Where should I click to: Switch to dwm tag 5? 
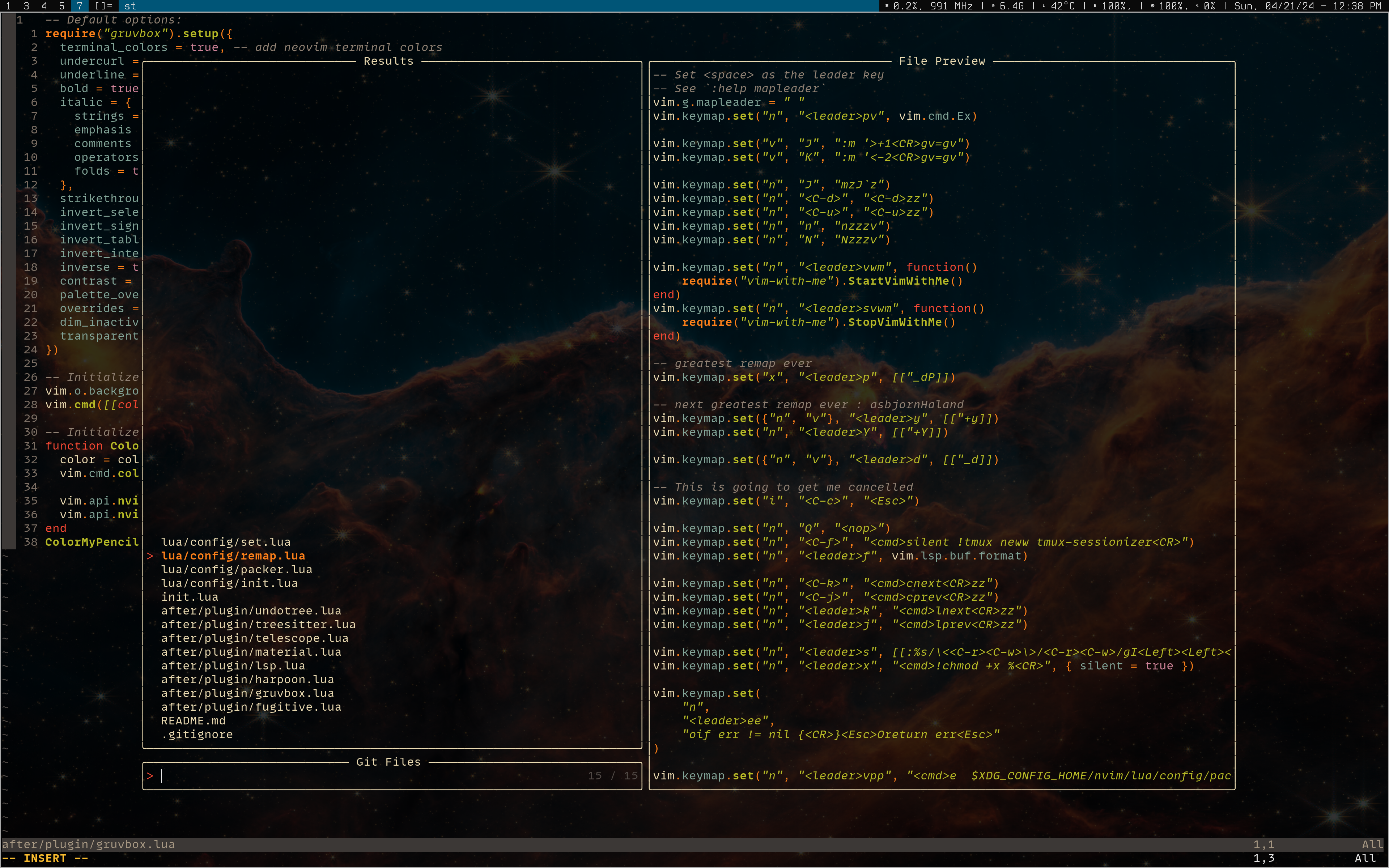(62, 6)
